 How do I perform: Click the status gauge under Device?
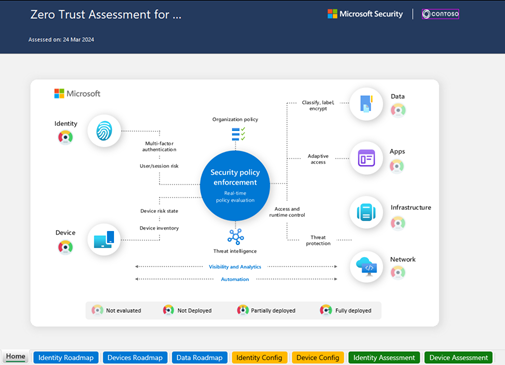(65, 247)
